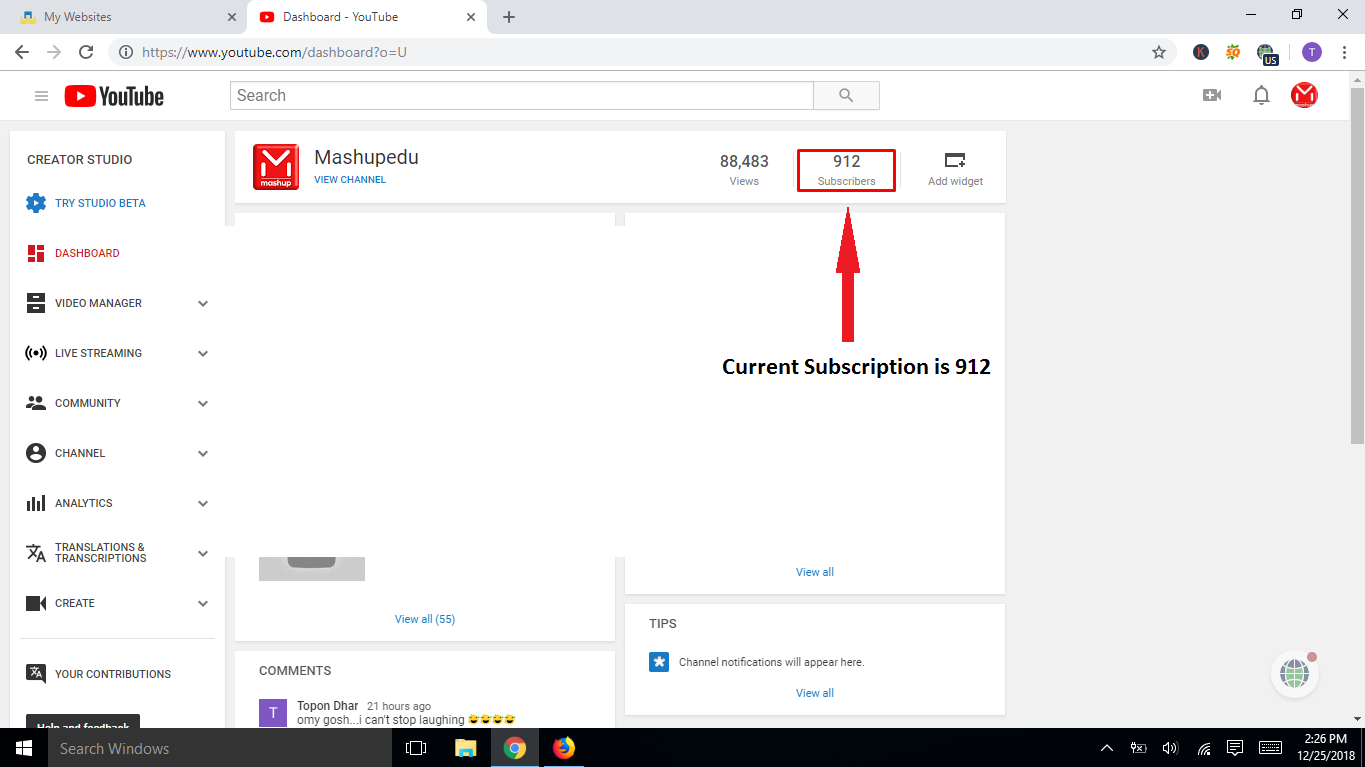The image size is (1365, 767).
Task: Select Dashboard in Creator Studio sidebar
Action: (87, 253)
